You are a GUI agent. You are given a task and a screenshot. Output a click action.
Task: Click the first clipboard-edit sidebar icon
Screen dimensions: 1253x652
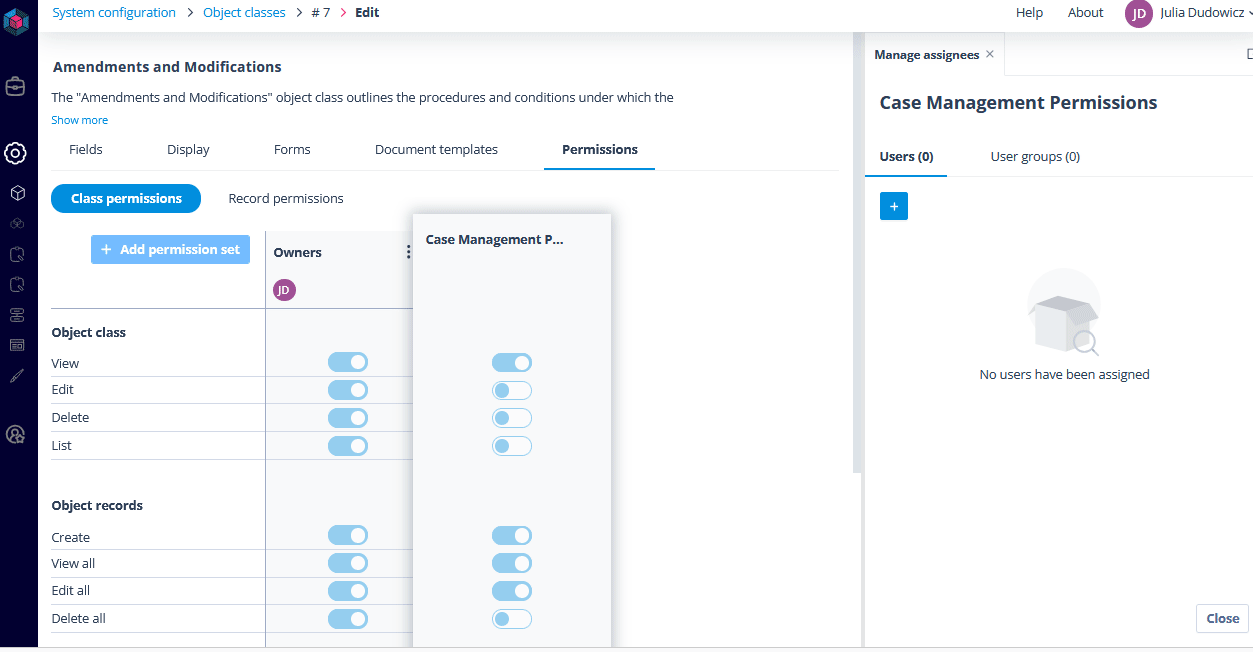(16, 254)
